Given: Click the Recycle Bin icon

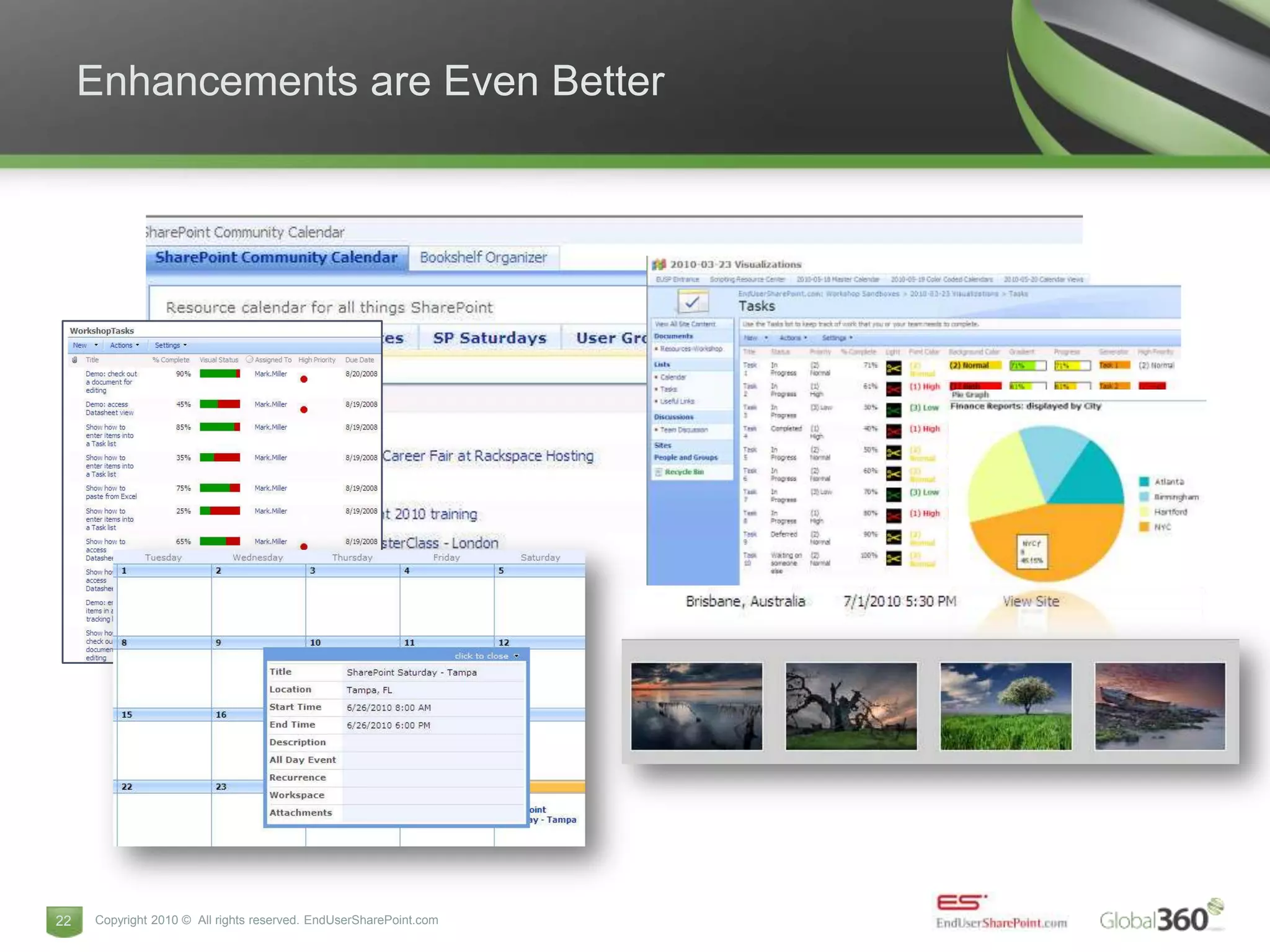Looking at the screenshot, I should tap(659, 472).
